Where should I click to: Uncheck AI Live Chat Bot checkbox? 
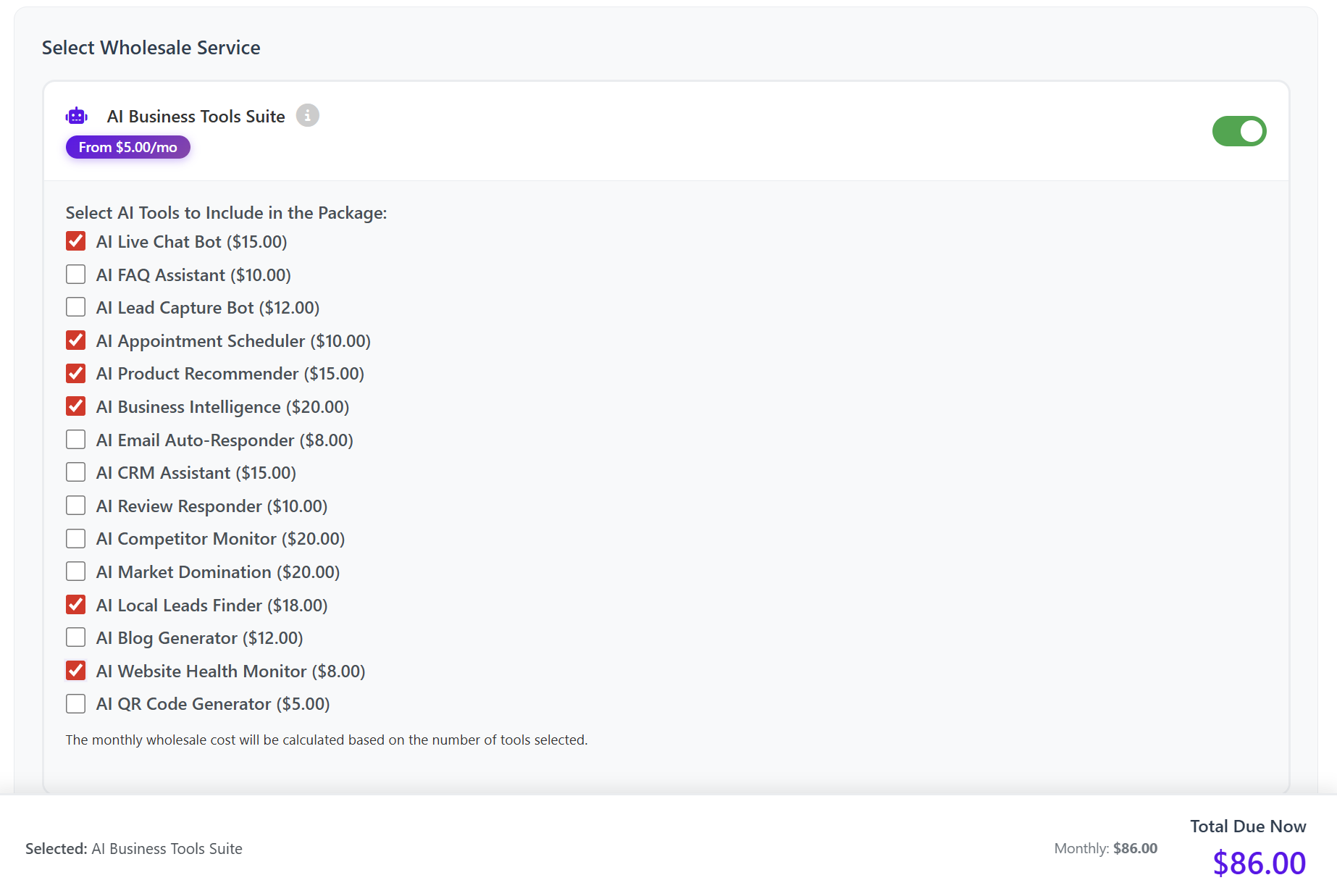coord(76,241)
